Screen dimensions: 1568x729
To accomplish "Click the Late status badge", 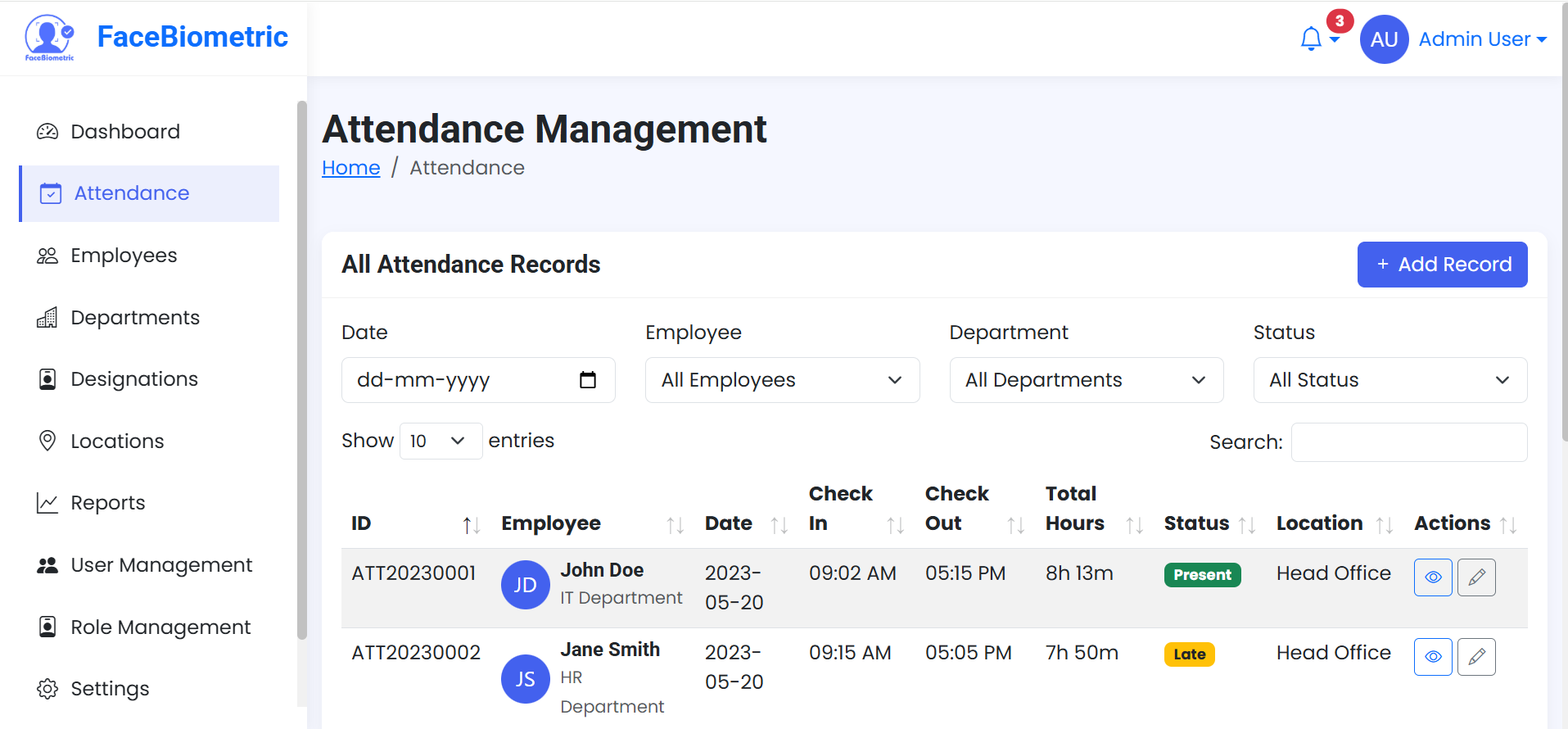I will click(1189, 654).
